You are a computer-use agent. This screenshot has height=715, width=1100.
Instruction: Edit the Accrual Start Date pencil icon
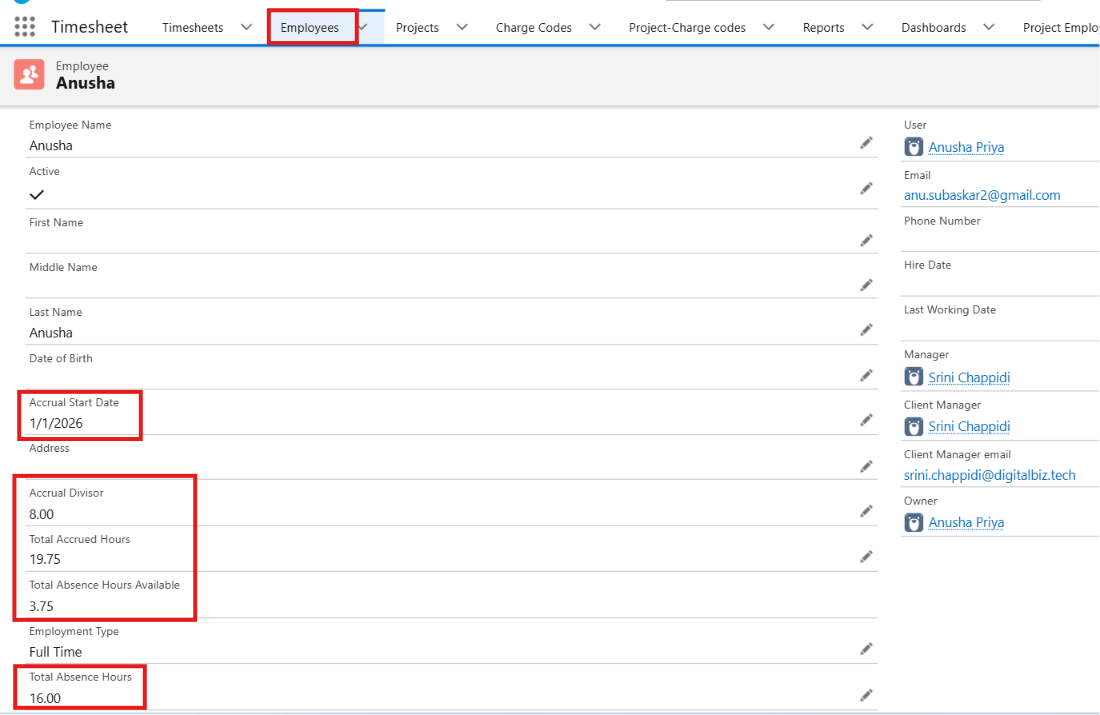click(866, 420)
